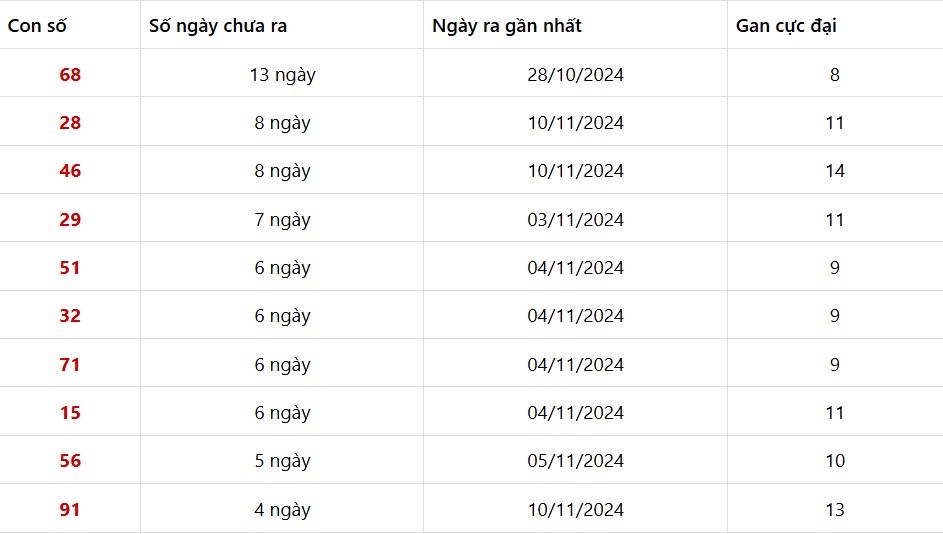Click the "Số ngày chưa ra" column header
Viewport: 943px width, 534px height.
(218, 26)
